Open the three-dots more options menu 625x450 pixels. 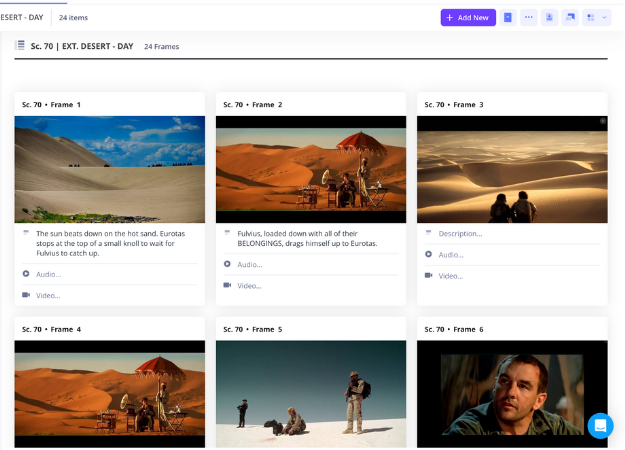[x=529, y=17]
